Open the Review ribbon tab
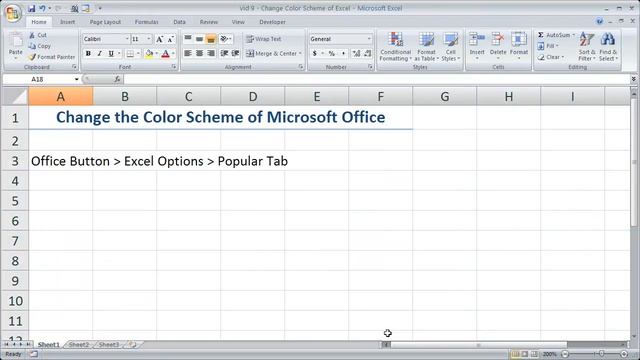Screen dimensions: 640x360 209,22
